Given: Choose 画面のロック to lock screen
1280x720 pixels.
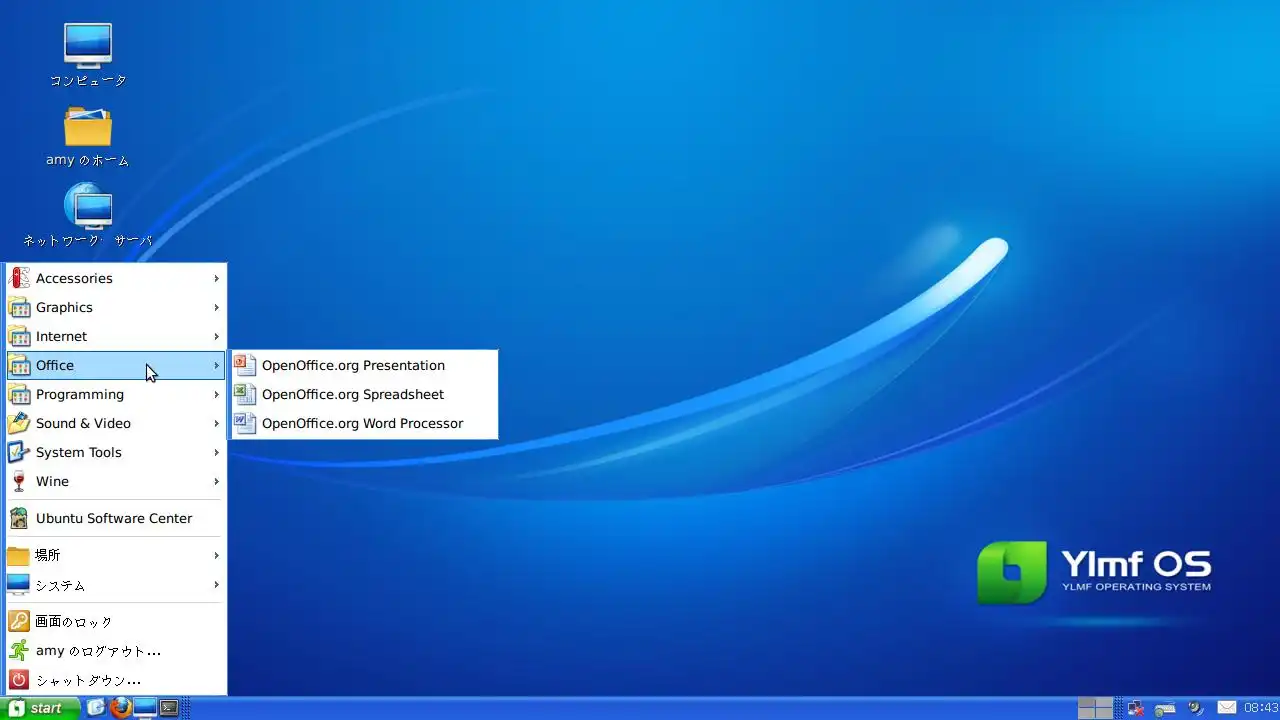Looking at the screenshot, I should click(115, 621).
